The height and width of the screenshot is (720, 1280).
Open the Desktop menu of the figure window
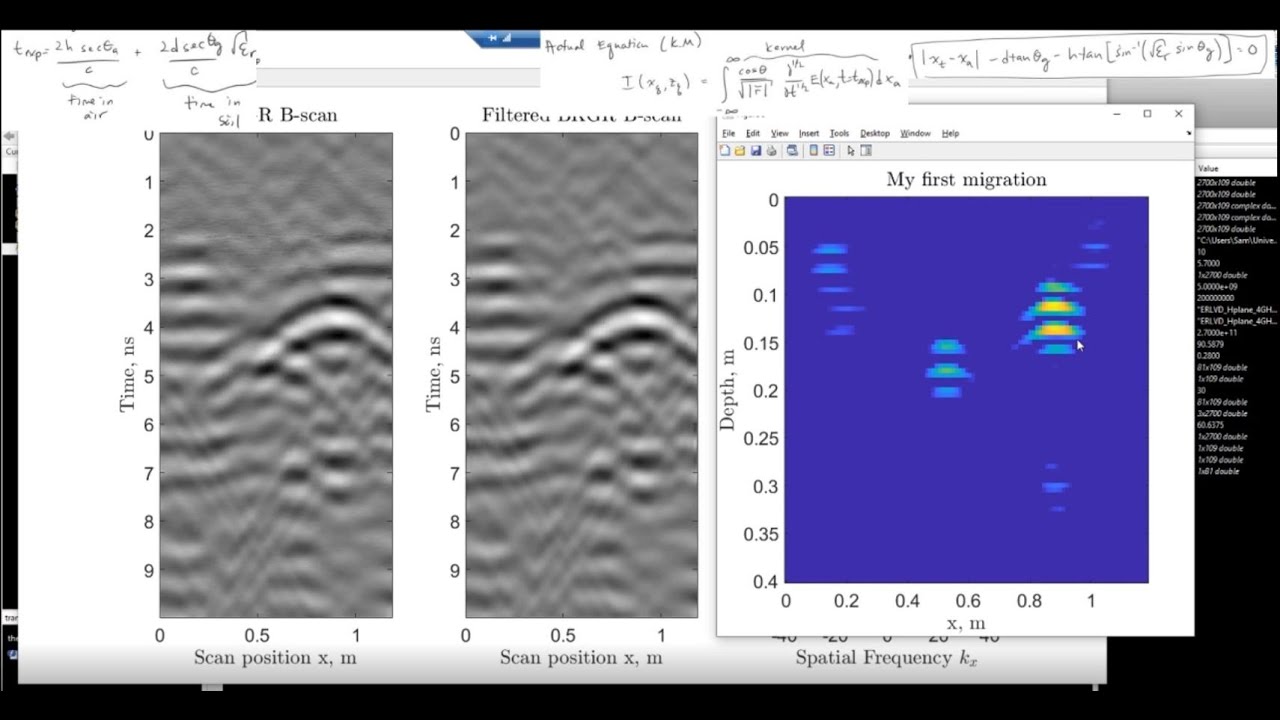point(875,133)
